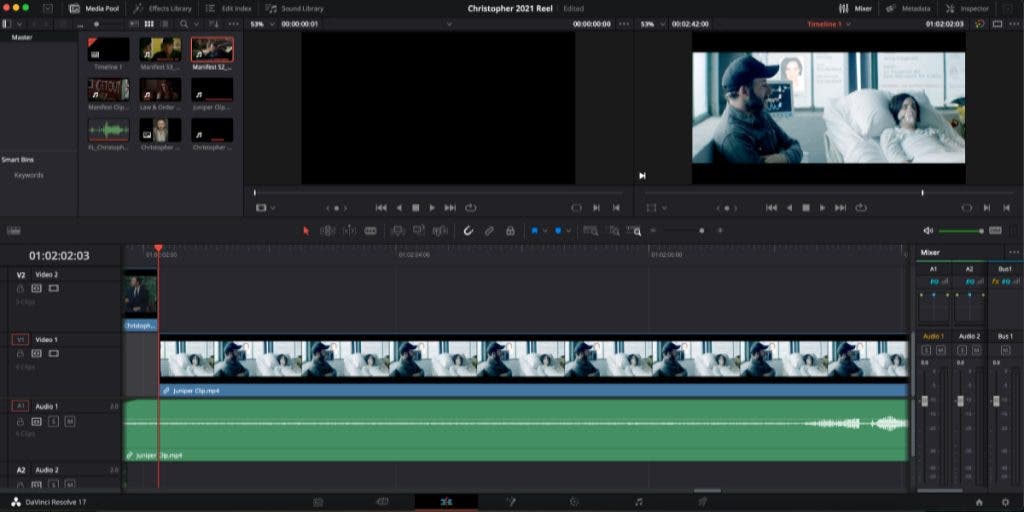Mute the Audio 1 track
1024x512 pixels.
[69, 422]
